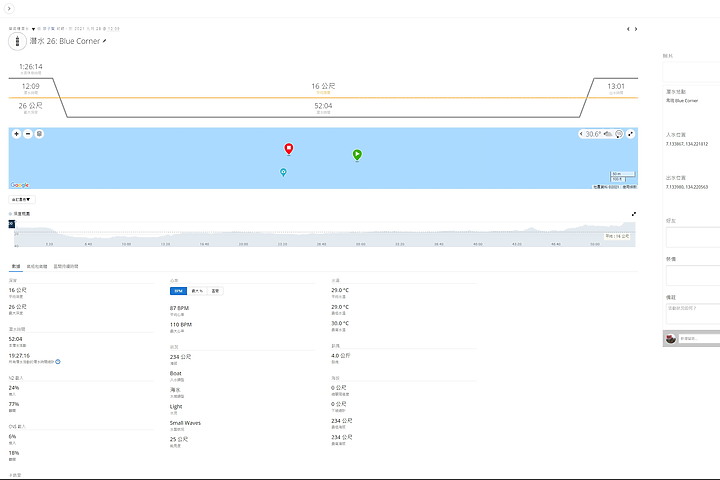
Task: Toggle the map scale between meters and feet
Action: click(623, 176)
